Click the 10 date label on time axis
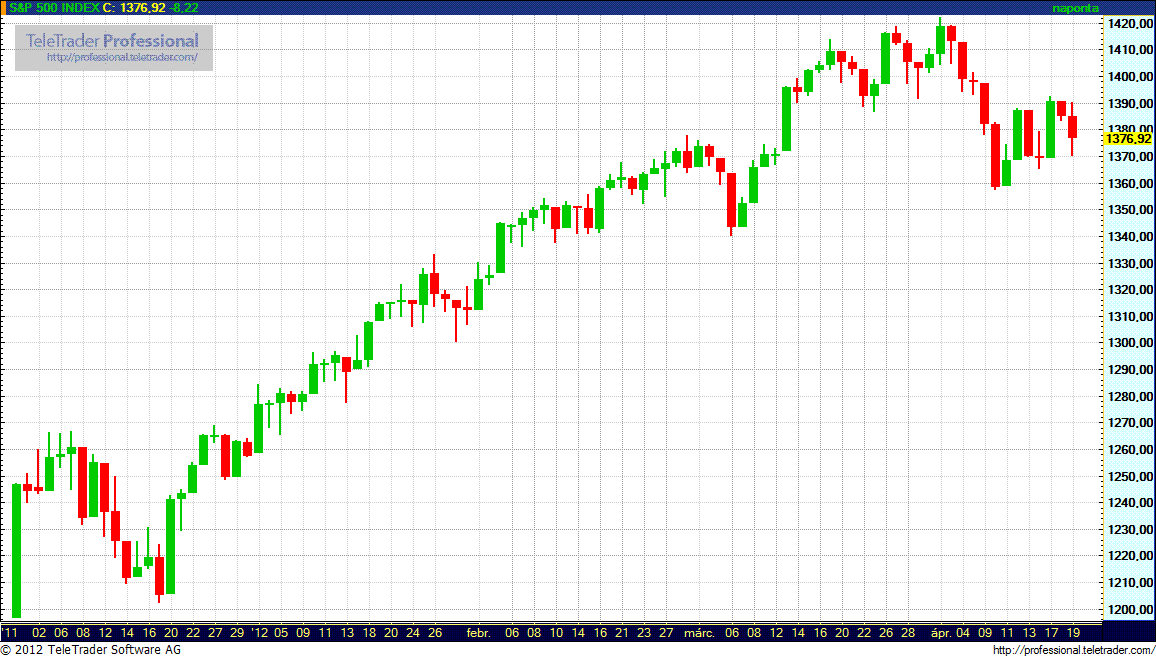The height and width of the screenshot is (659, 1156). [x=556, y=632]
